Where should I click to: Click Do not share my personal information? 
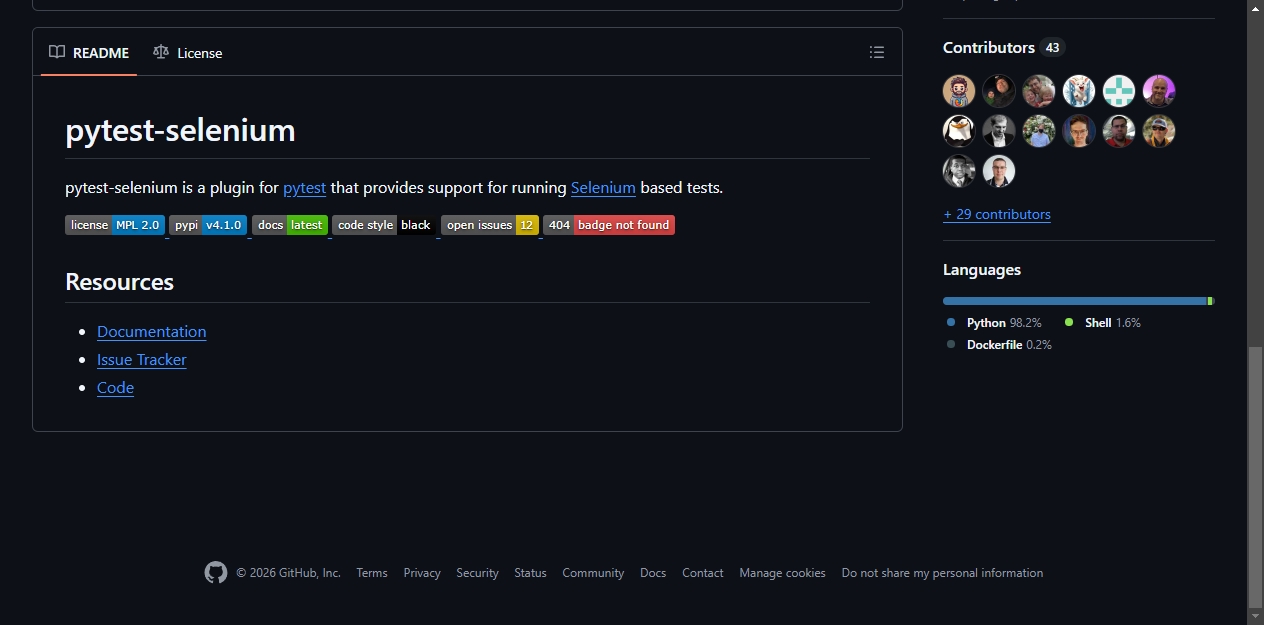(x=942, y=573)
